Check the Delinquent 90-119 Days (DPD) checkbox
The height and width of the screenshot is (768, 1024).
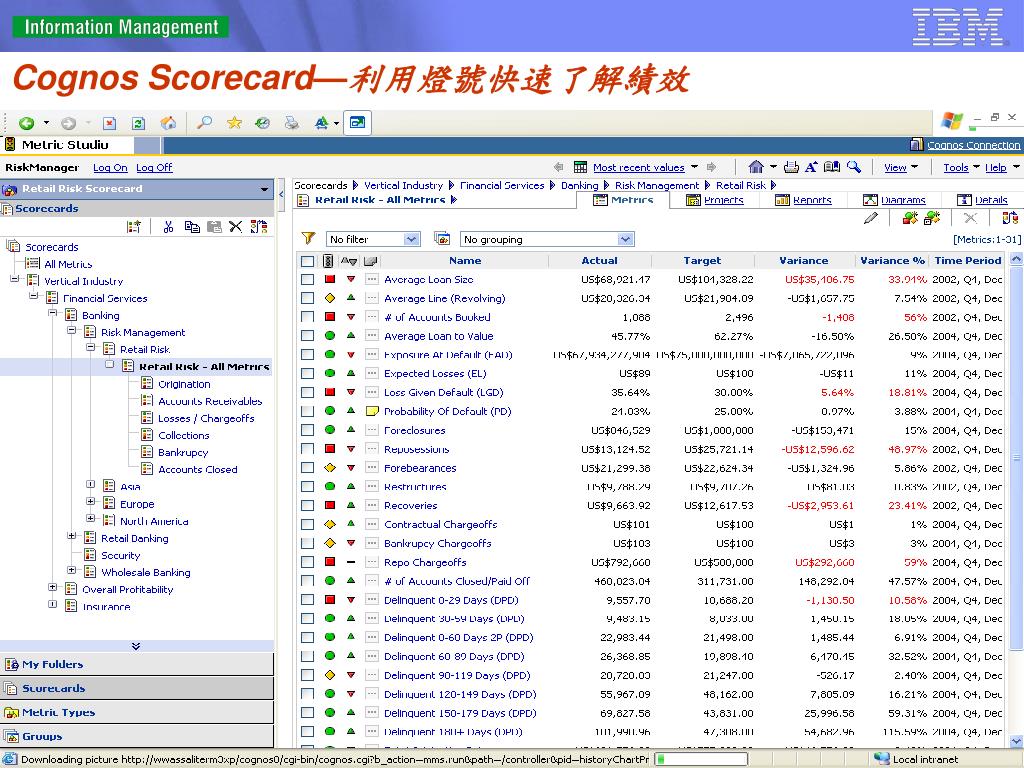(308, 675)
